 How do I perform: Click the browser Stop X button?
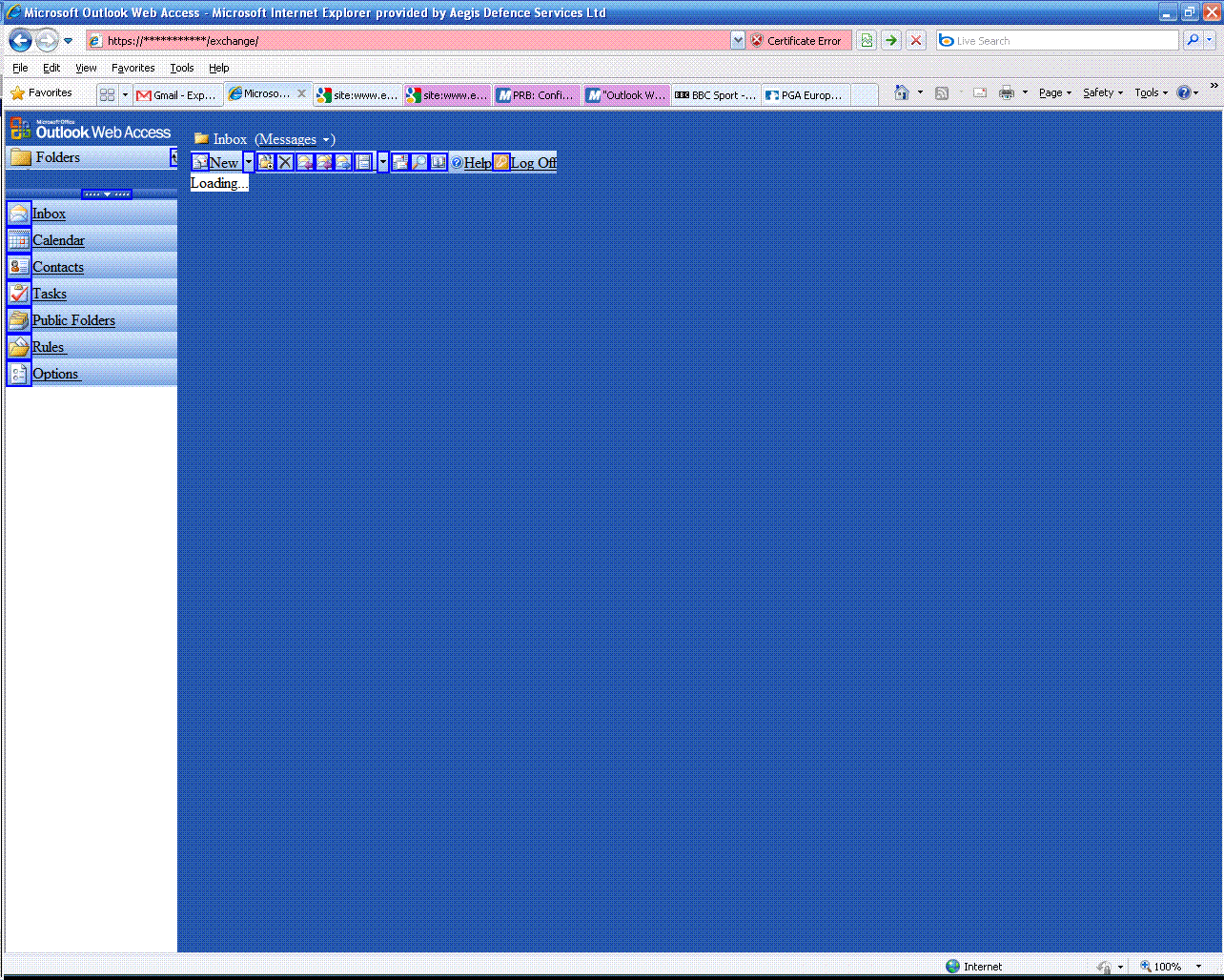tap(916, 40)
